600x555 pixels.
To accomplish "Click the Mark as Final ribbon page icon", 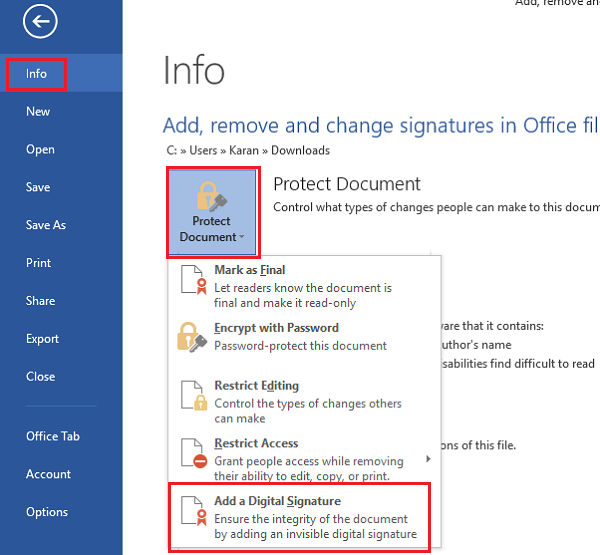I will (x=194, y=280).
